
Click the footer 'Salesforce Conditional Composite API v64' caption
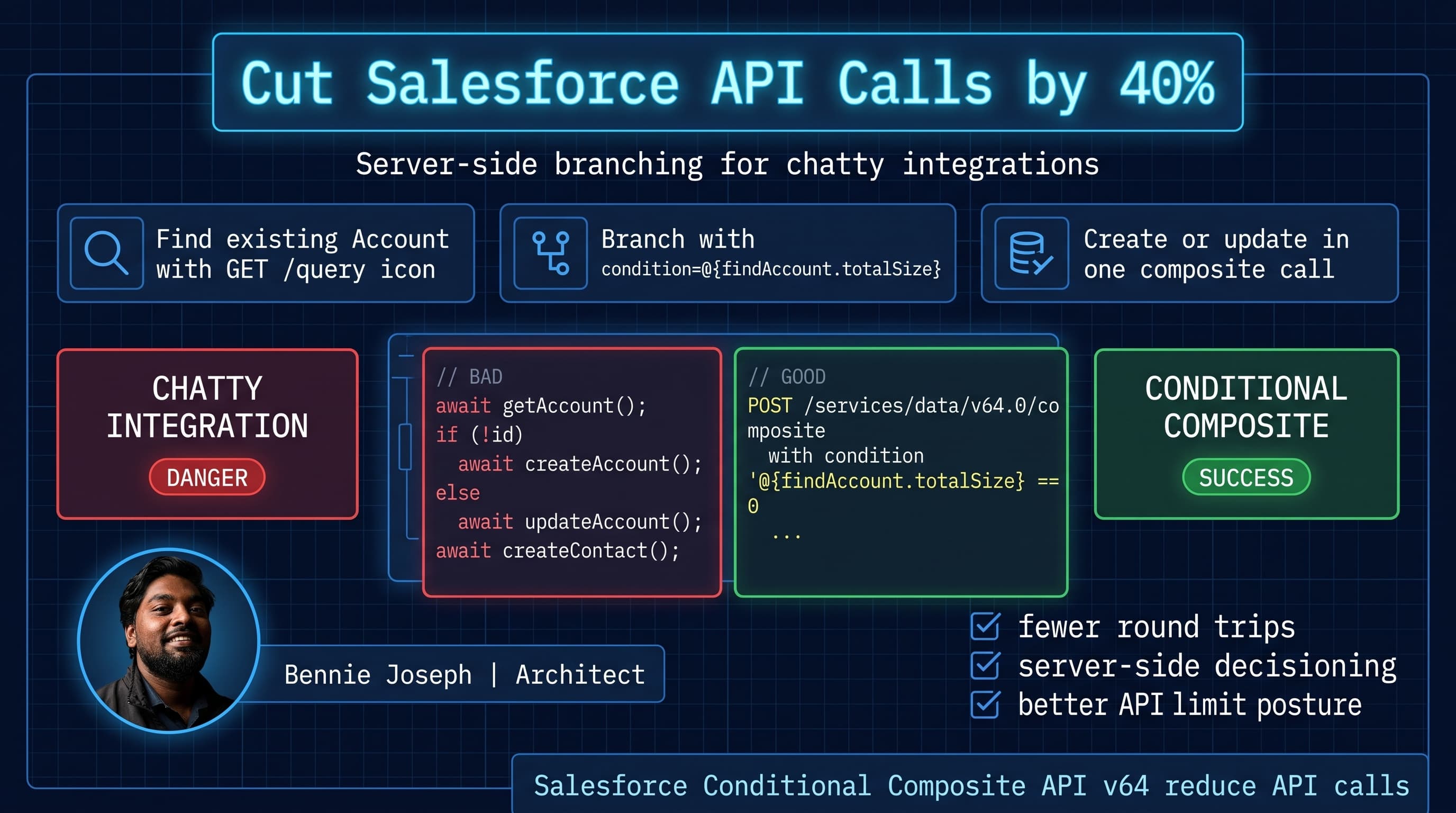click(971, 786)
